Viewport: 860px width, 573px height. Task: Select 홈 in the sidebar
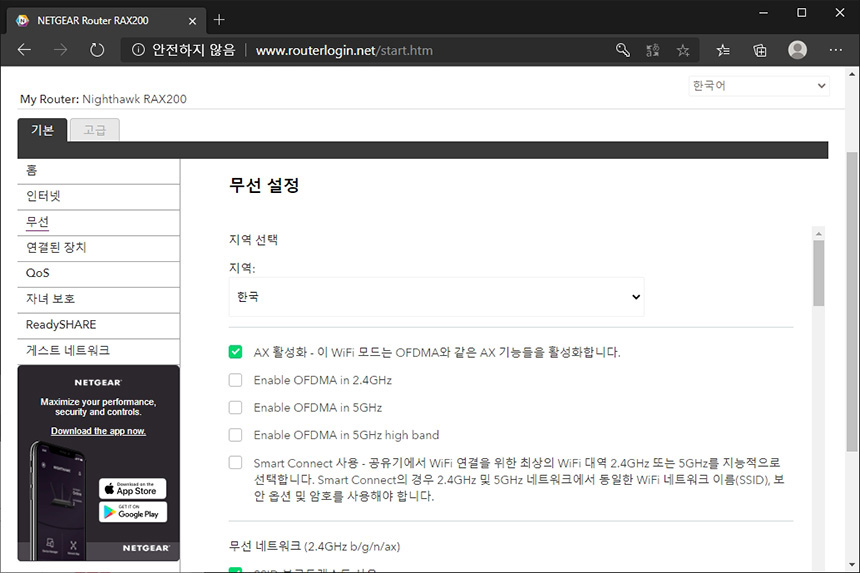(x=99, y=171)
